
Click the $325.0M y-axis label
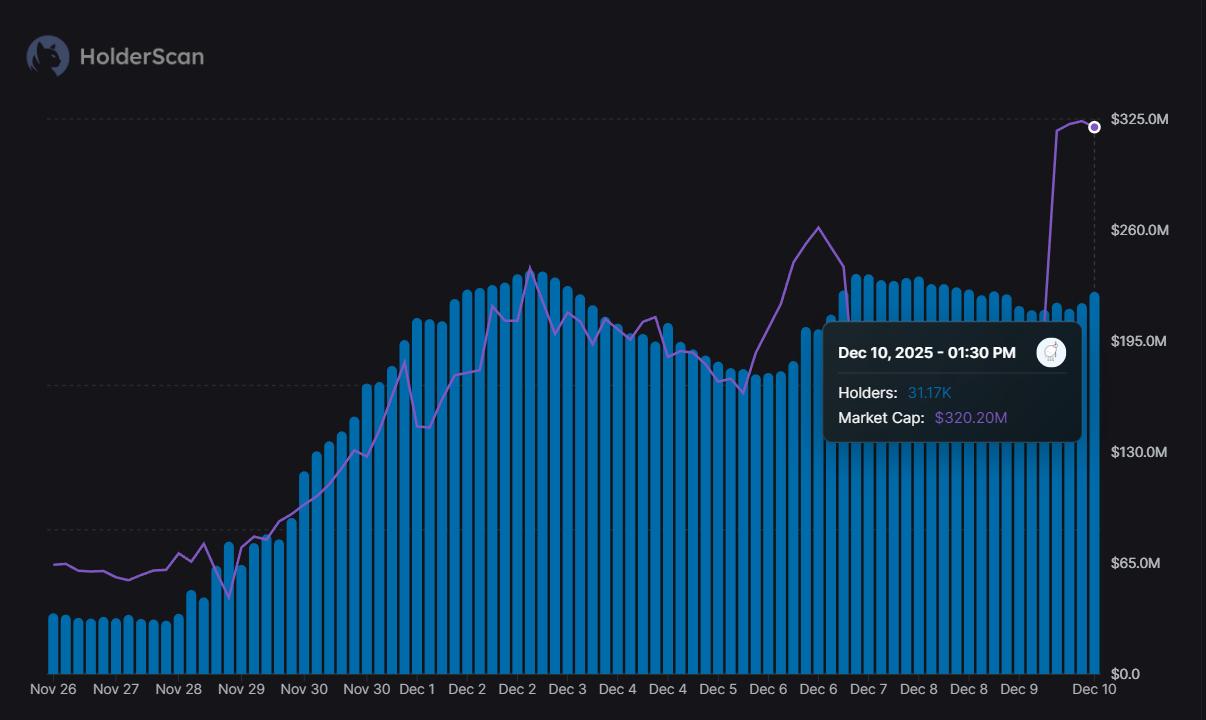[x=1139, y=119]
